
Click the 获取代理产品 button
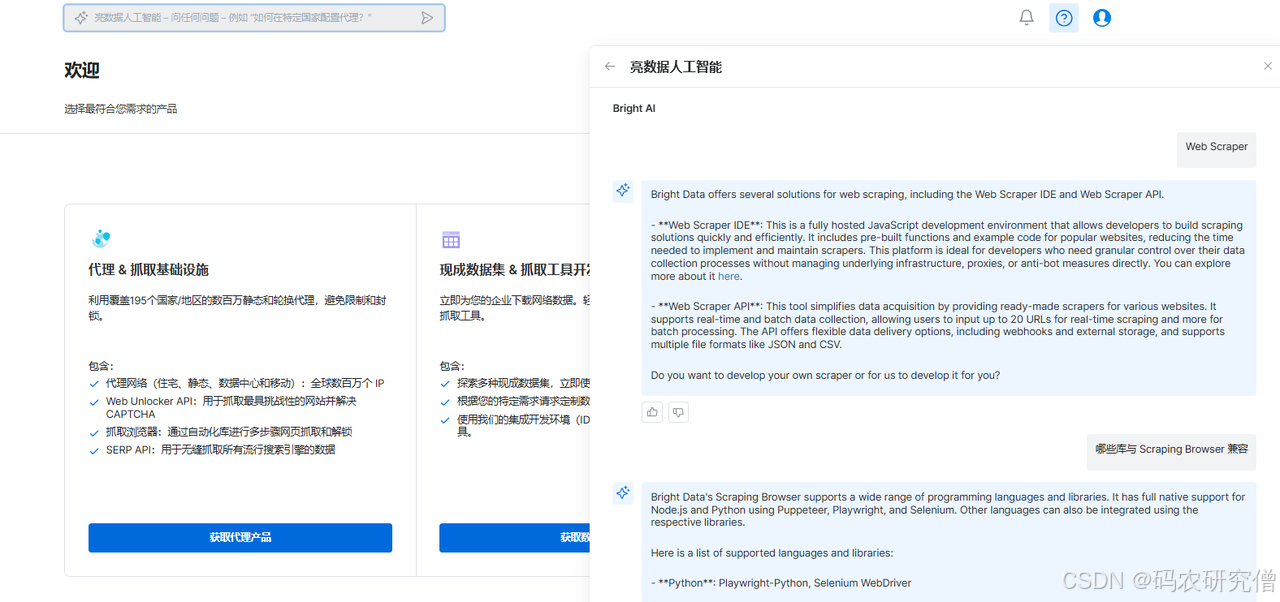tap(240, 537)
